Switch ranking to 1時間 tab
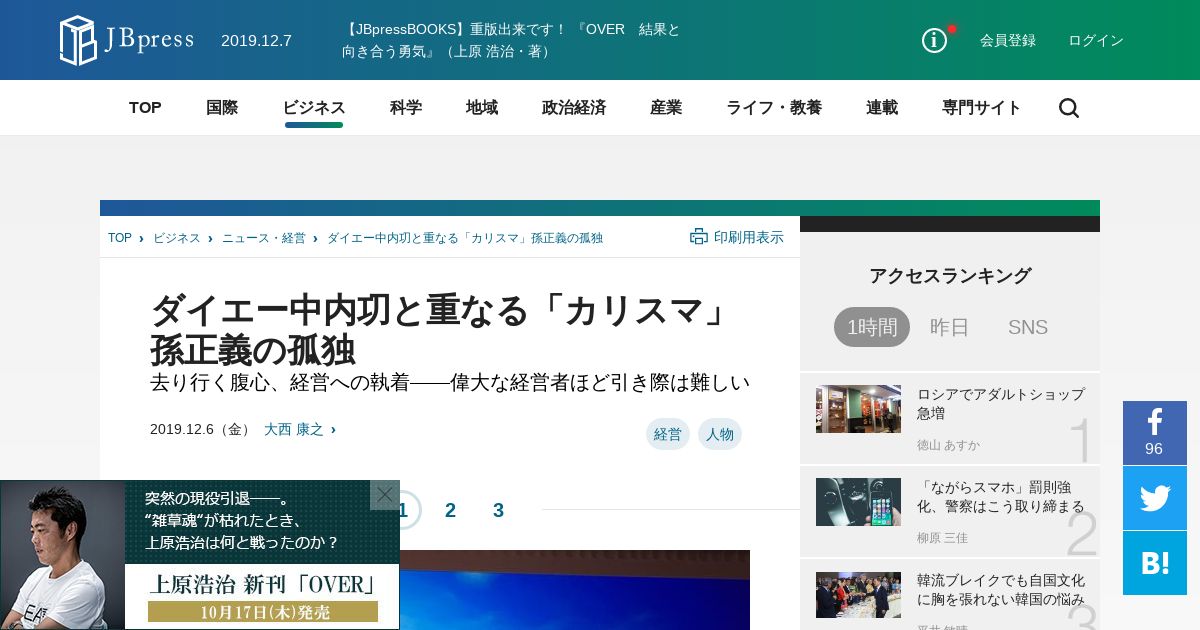1200x630 pixels. [x=872, y=327]
